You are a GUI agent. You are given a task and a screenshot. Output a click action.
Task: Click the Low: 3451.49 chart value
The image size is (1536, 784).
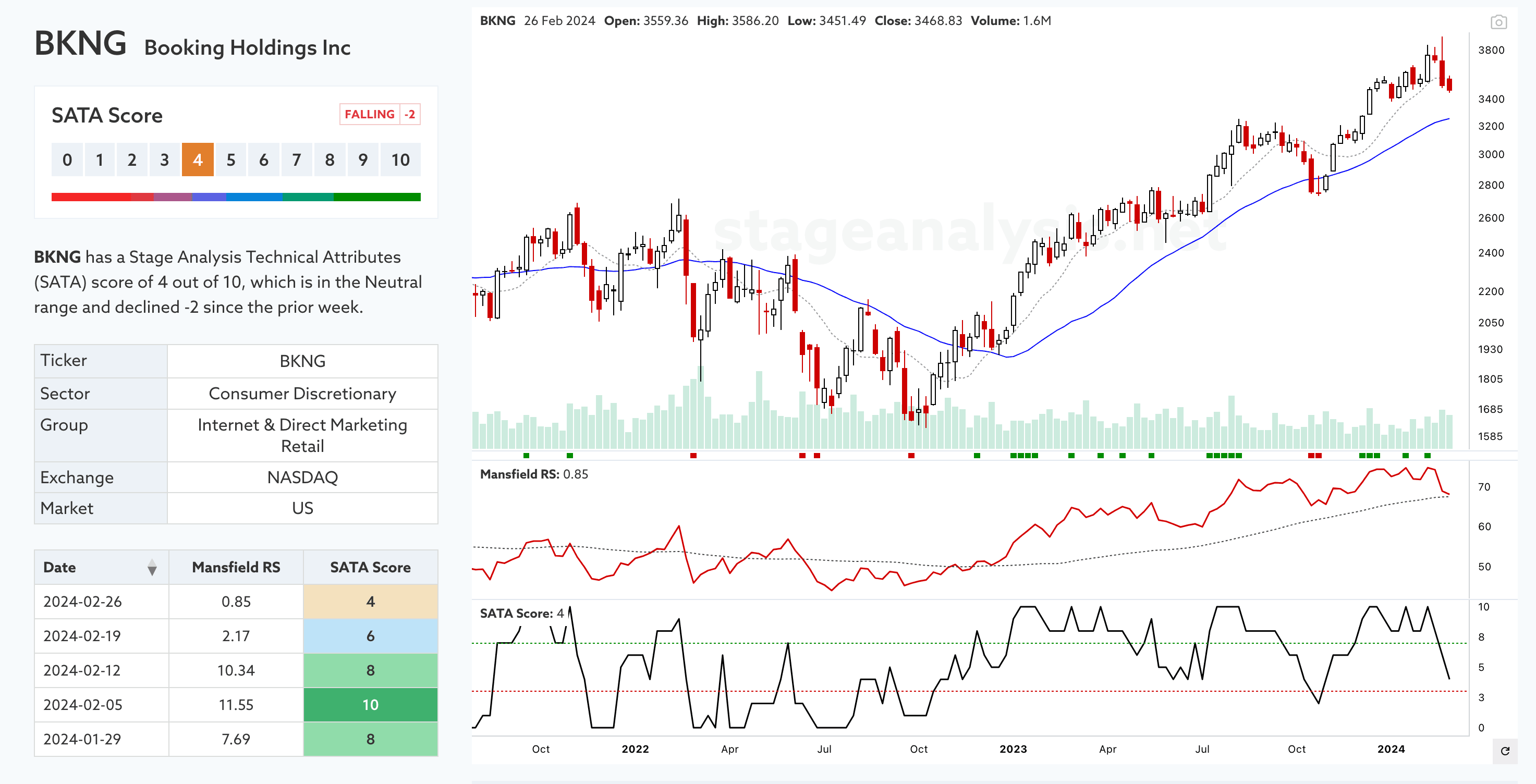826,21
